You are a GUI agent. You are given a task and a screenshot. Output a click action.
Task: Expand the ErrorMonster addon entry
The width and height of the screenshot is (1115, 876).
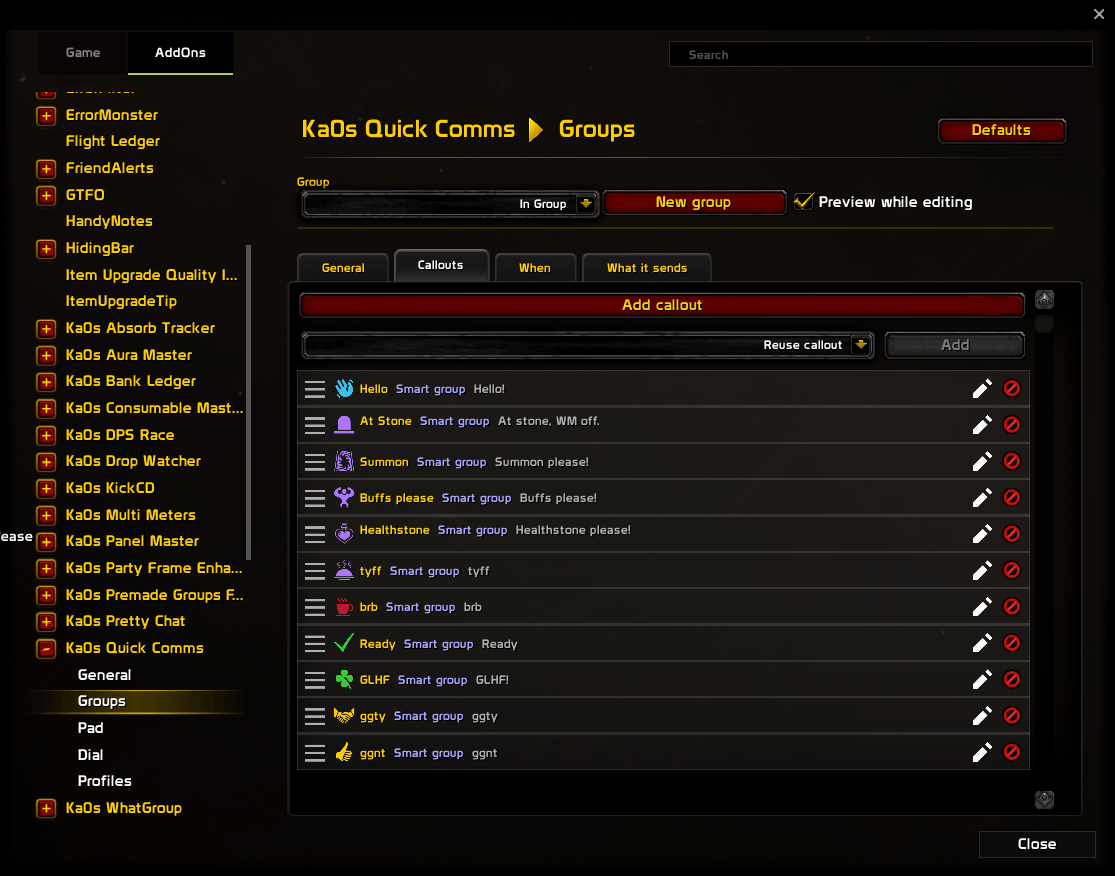46,115
